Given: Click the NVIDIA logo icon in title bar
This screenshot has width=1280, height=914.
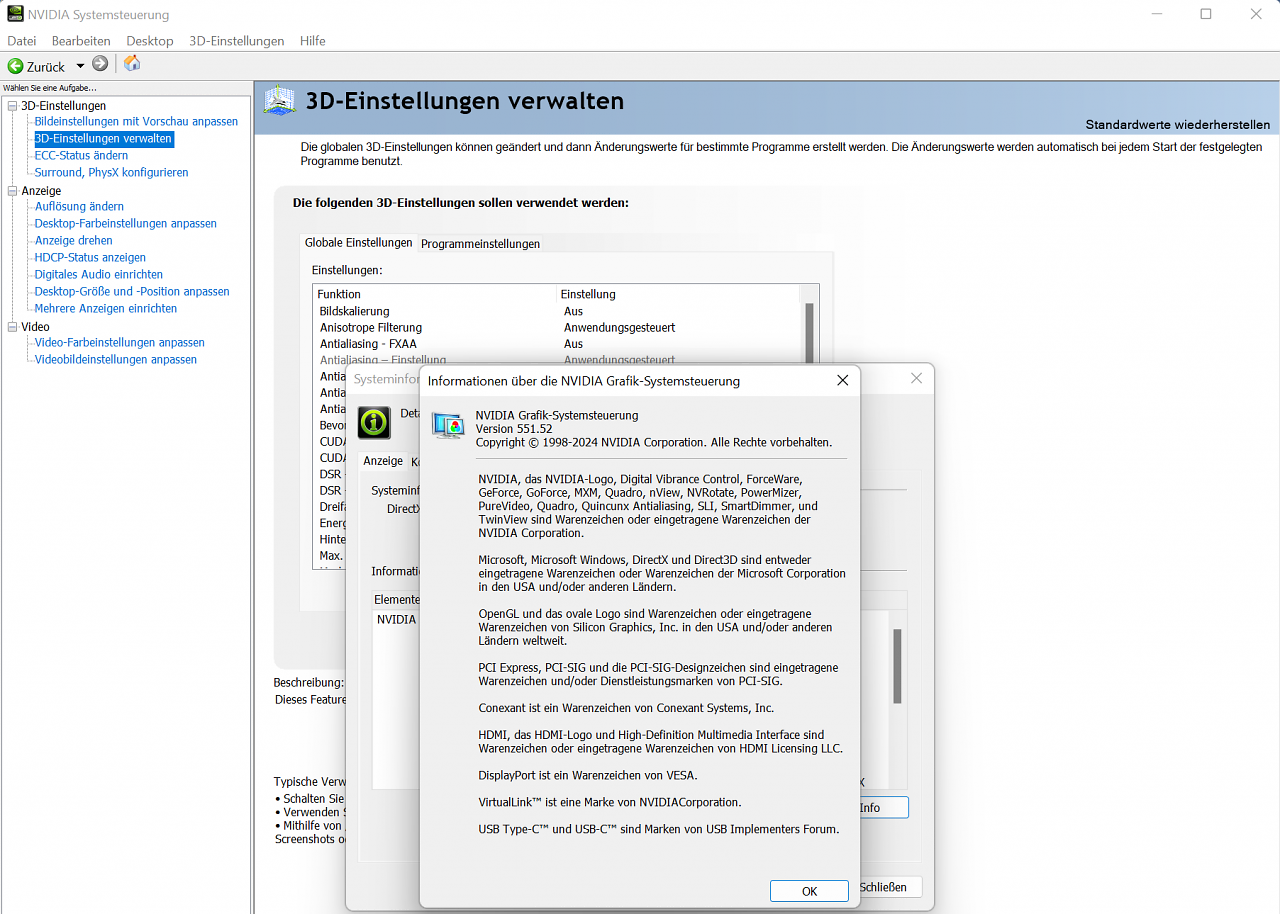Looking at the screenshot, I should pos(13,14).
